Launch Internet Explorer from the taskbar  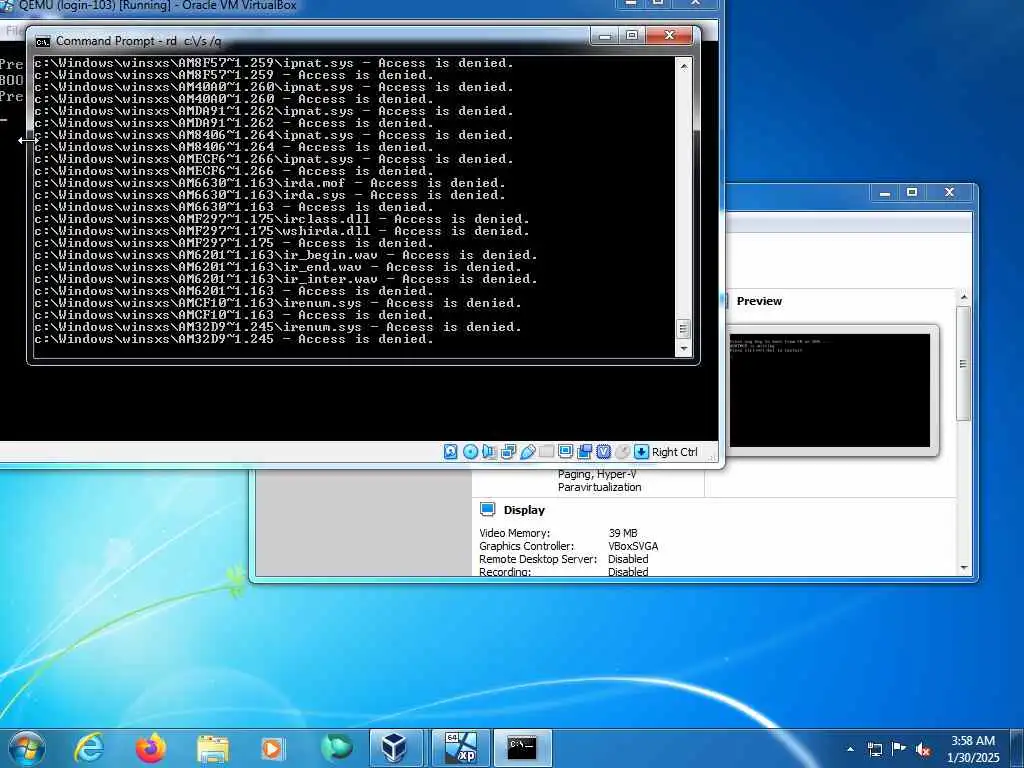(88, 748)
